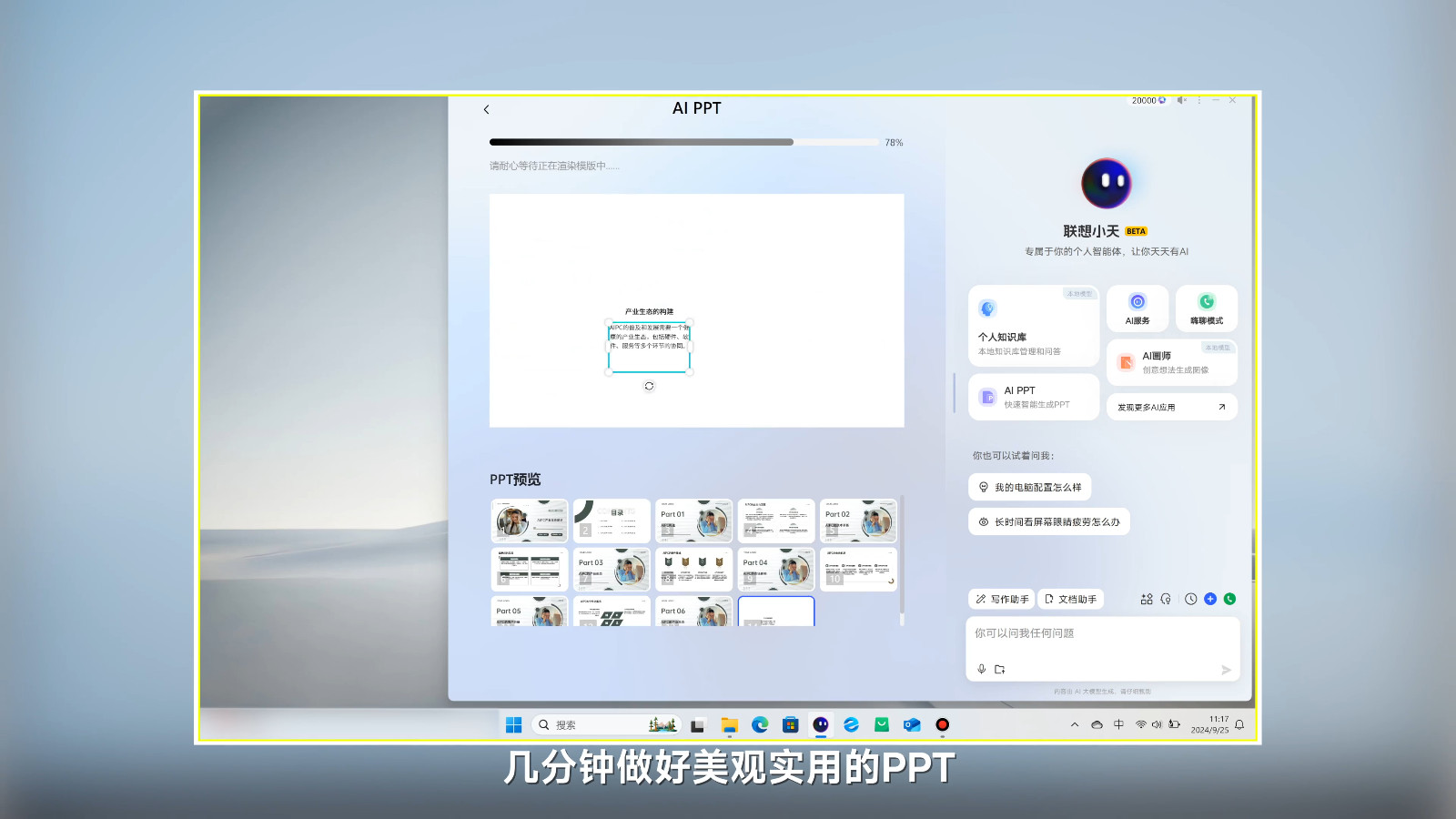The width and height of the screenshot is (1456, 819).
Task: Expand the system tray hidden icons chevron
Action: (1075, 725)
